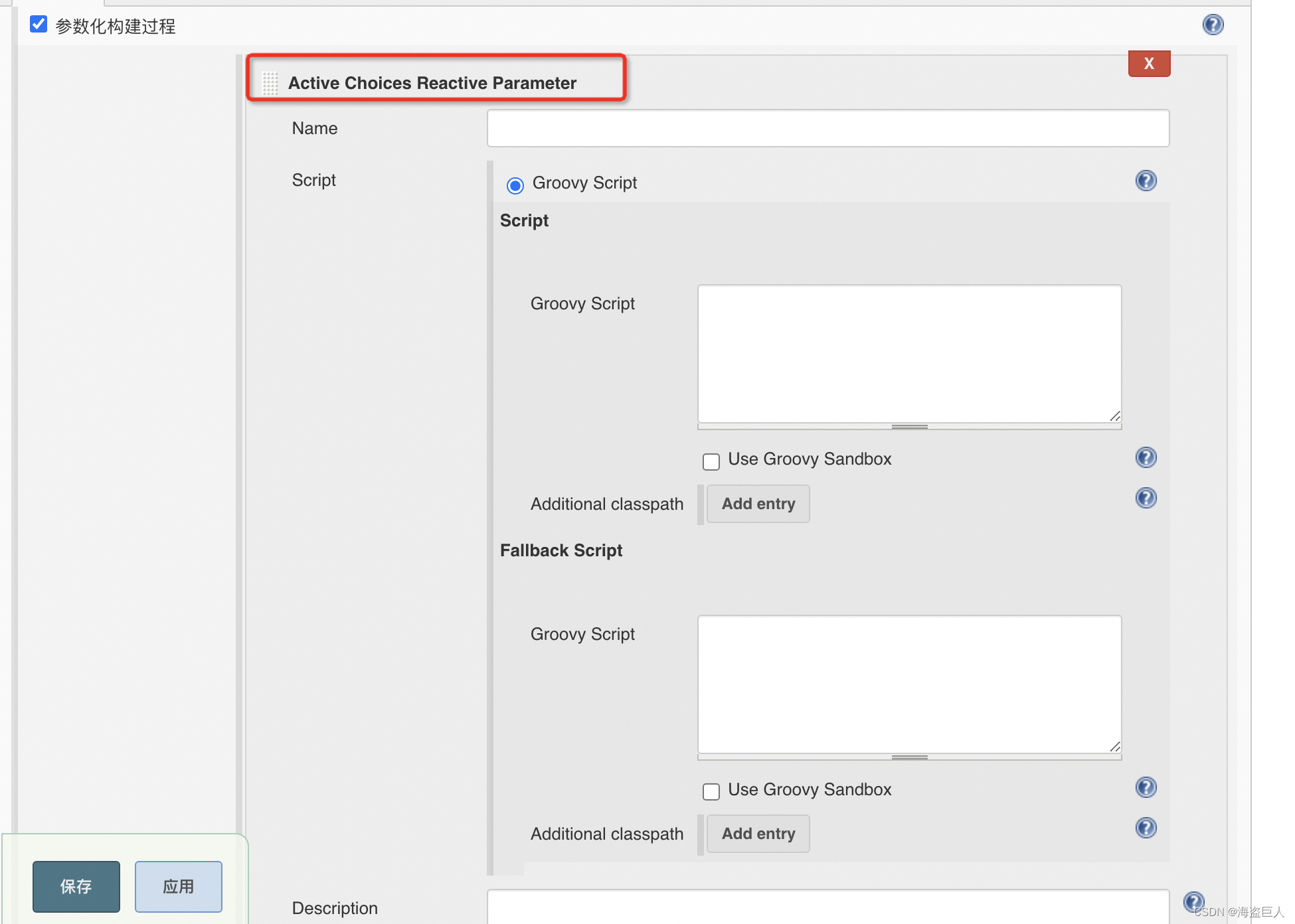
Task: Uncheck the 参数化构建过程 checkbox
Action: (x=39, y=25)
